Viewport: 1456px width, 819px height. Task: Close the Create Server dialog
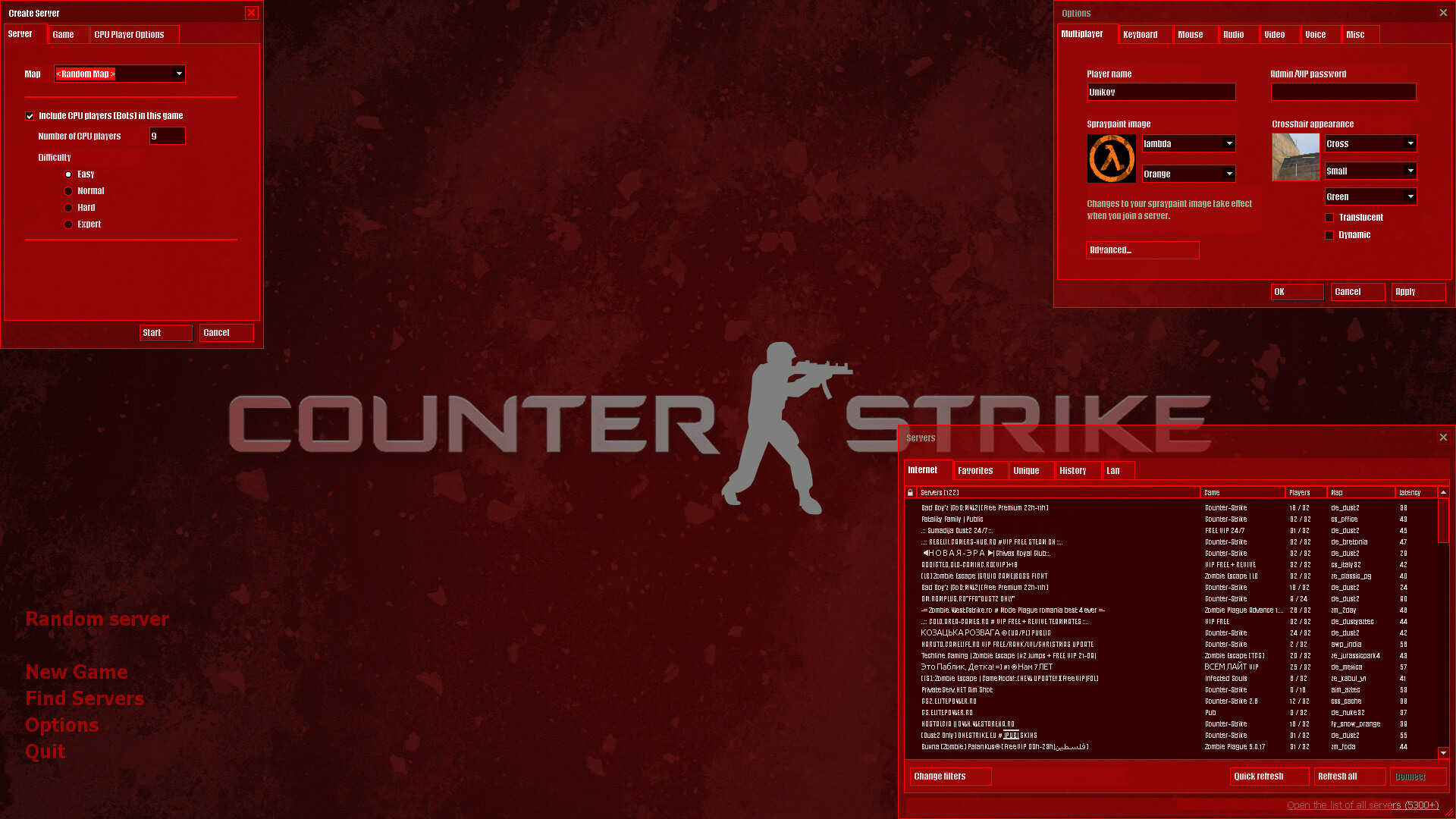click(x=252, y=13)
